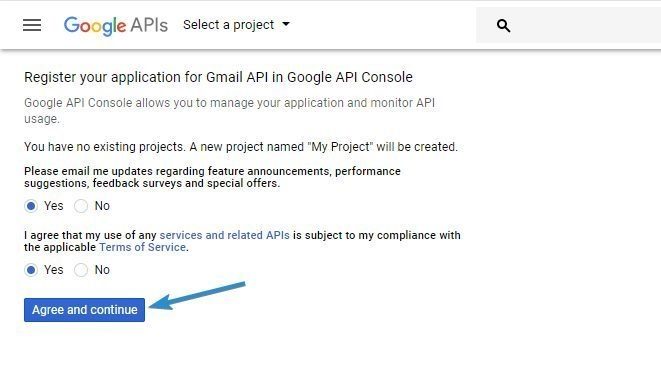The width and height of the screenshot is (661, 371).
Task: Click the 'Google API Console allows you' description text
Action: 229,111
